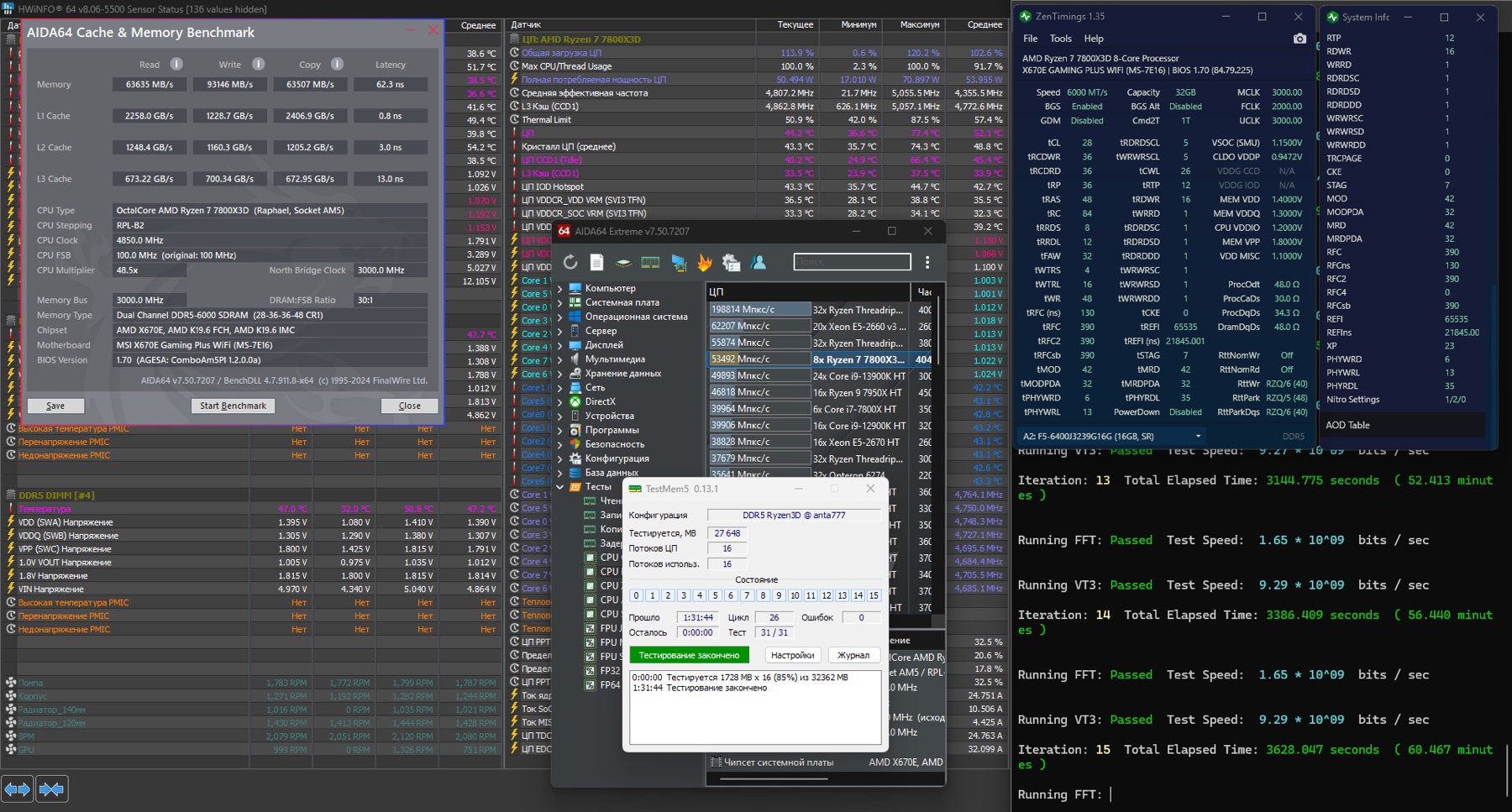
Task: Refresh the AIDA64 Extreme view
Action: tap(570, 263)
